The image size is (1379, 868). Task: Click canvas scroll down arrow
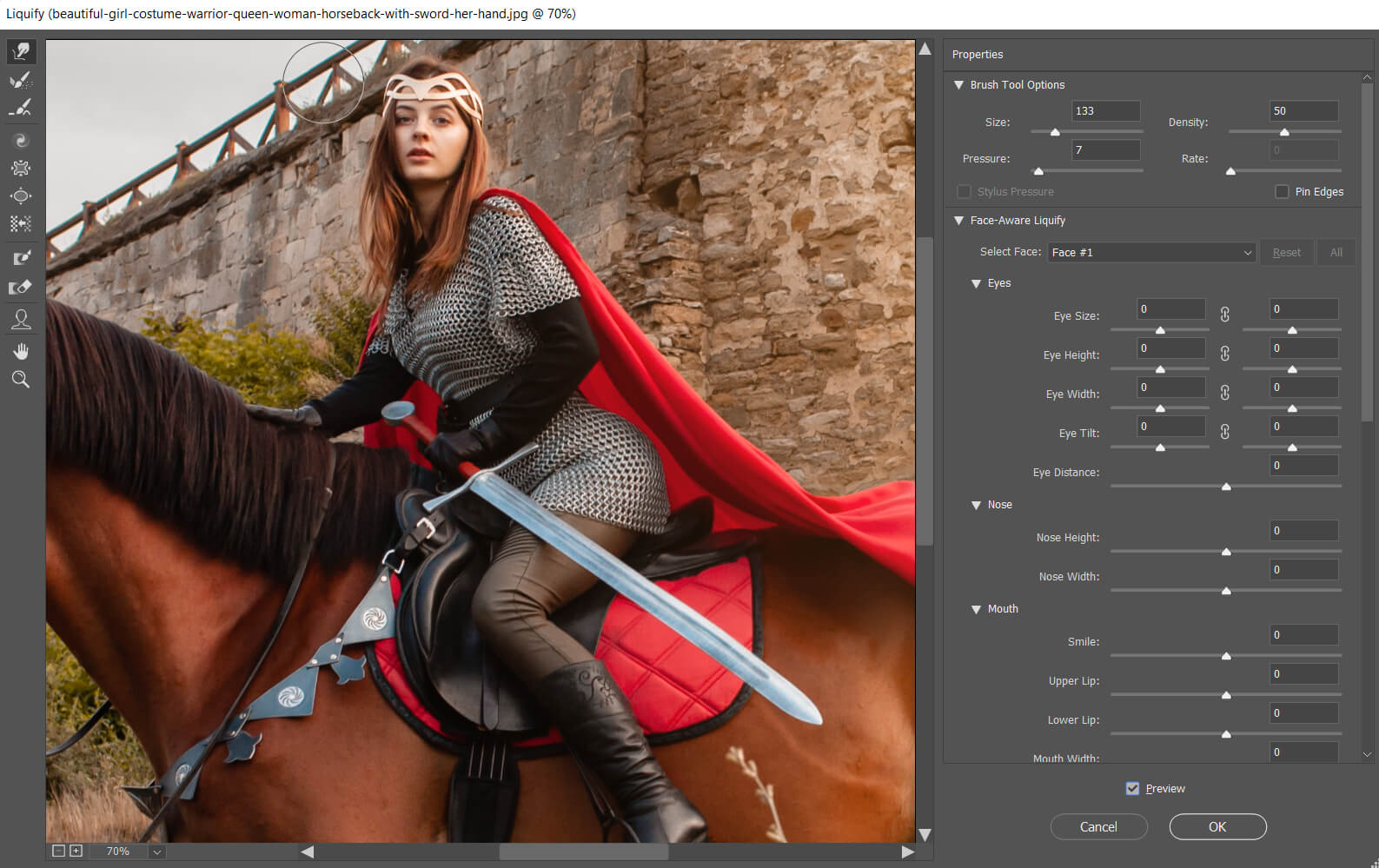coord(925,834)
